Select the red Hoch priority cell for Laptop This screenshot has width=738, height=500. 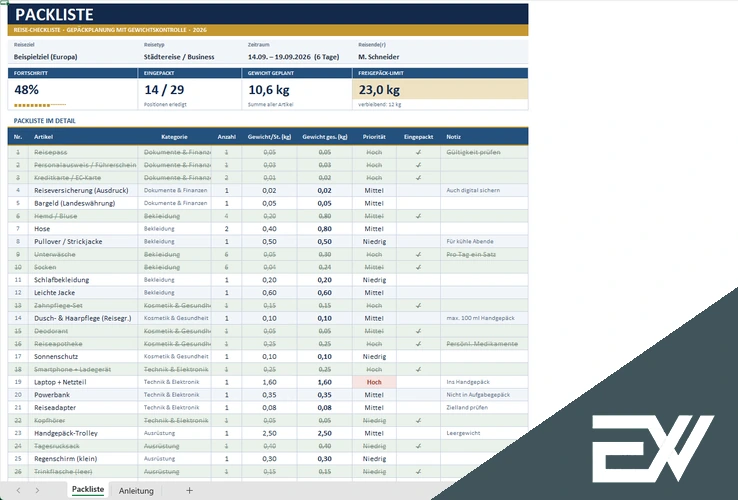(x=374, y=382)
